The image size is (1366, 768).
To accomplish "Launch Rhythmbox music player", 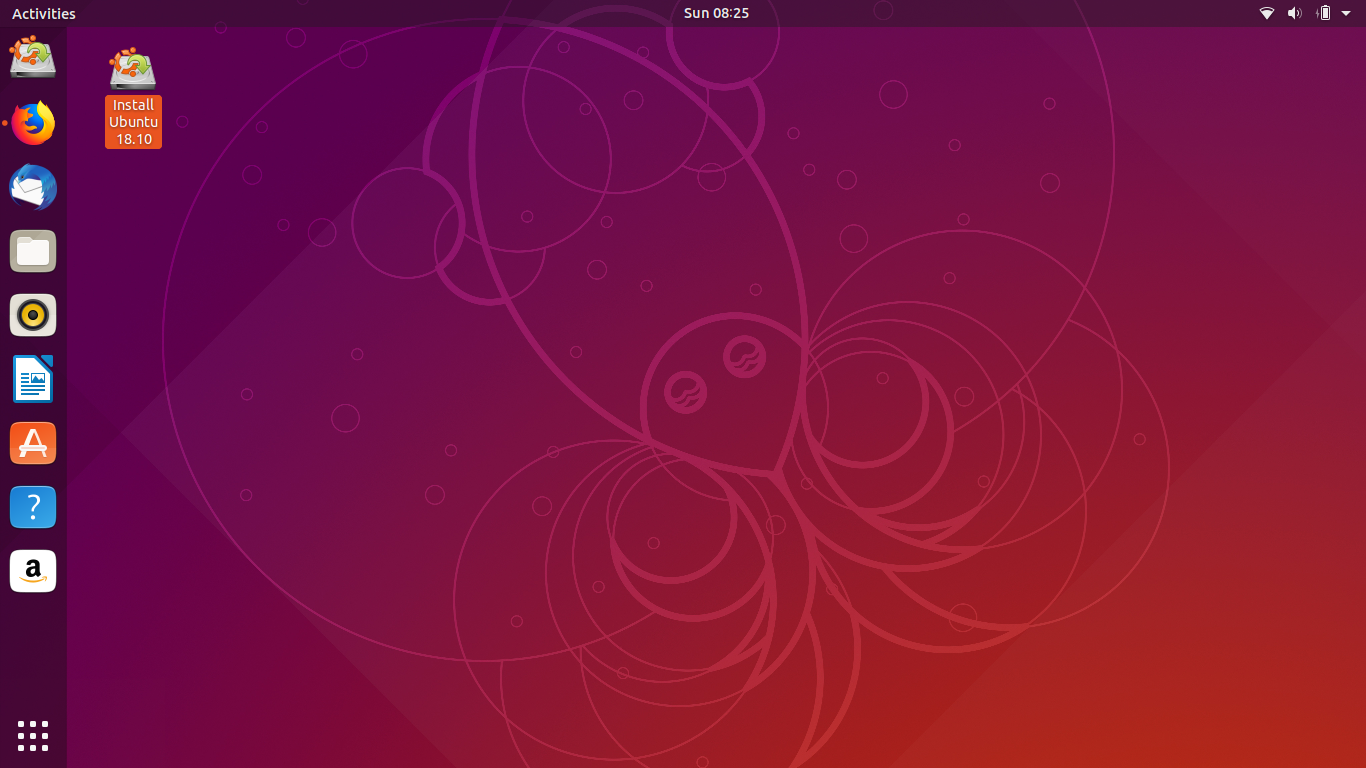I will coord(33,315).
